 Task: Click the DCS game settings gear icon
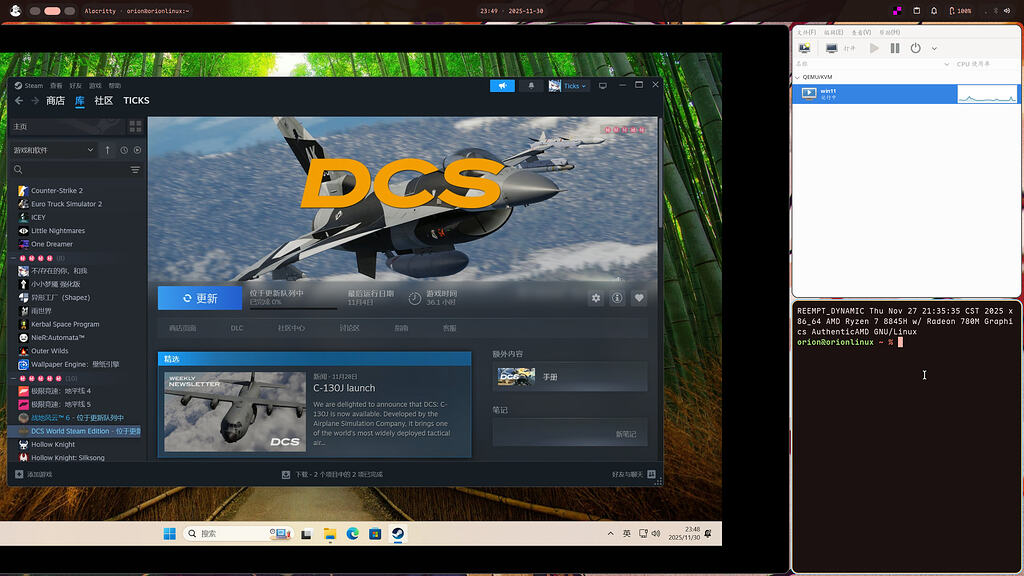596,298
